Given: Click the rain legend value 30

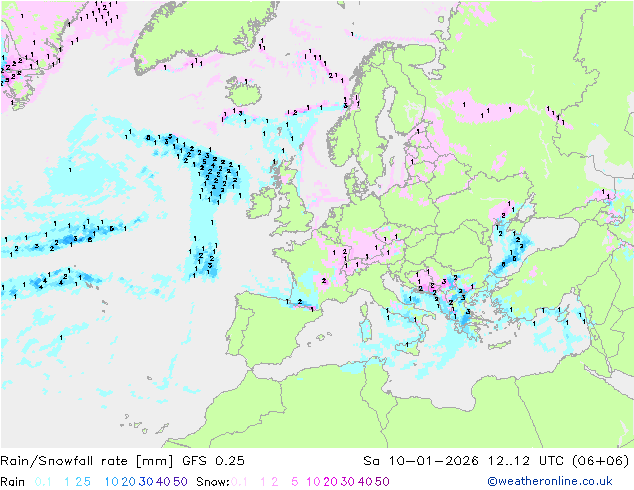Looking at the screenshot, I should (x=146, y=482).
